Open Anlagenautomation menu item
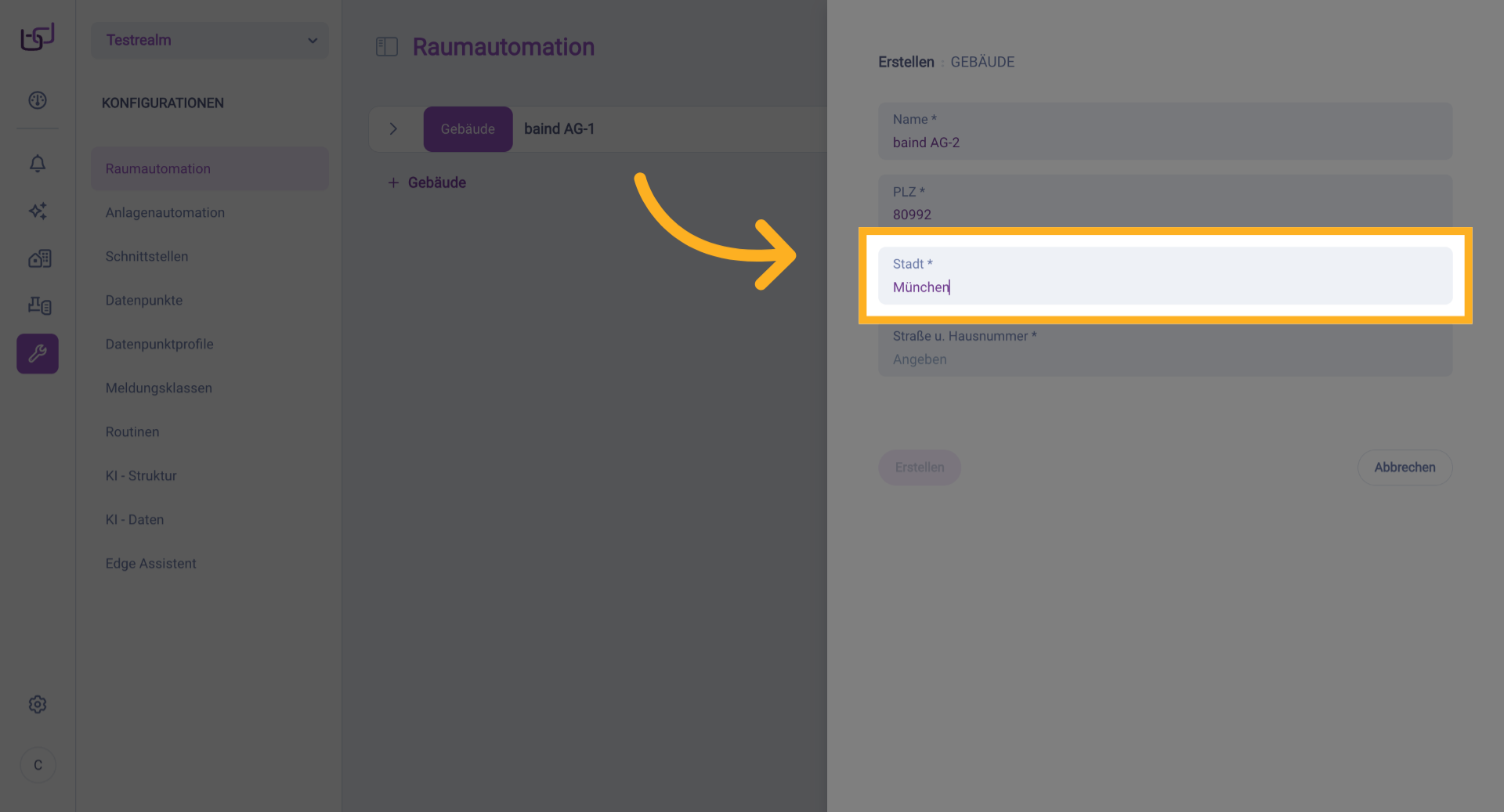 tap(165, 213)
